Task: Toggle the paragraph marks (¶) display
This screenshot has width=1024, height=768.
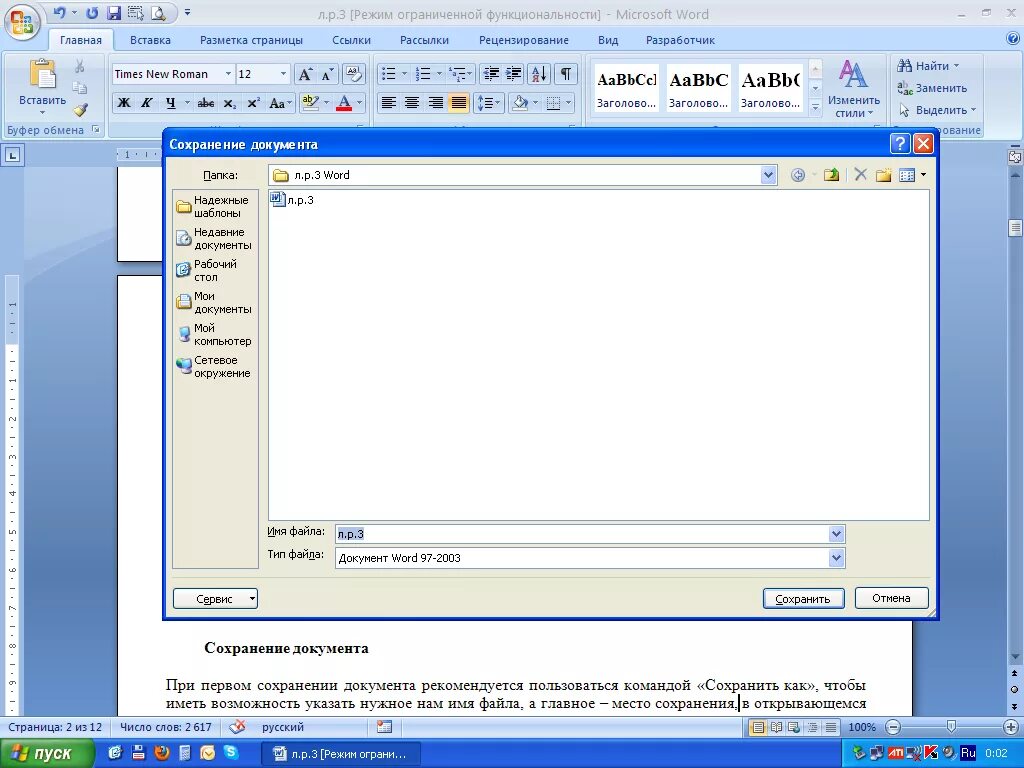Action: [x=566, y=74]
